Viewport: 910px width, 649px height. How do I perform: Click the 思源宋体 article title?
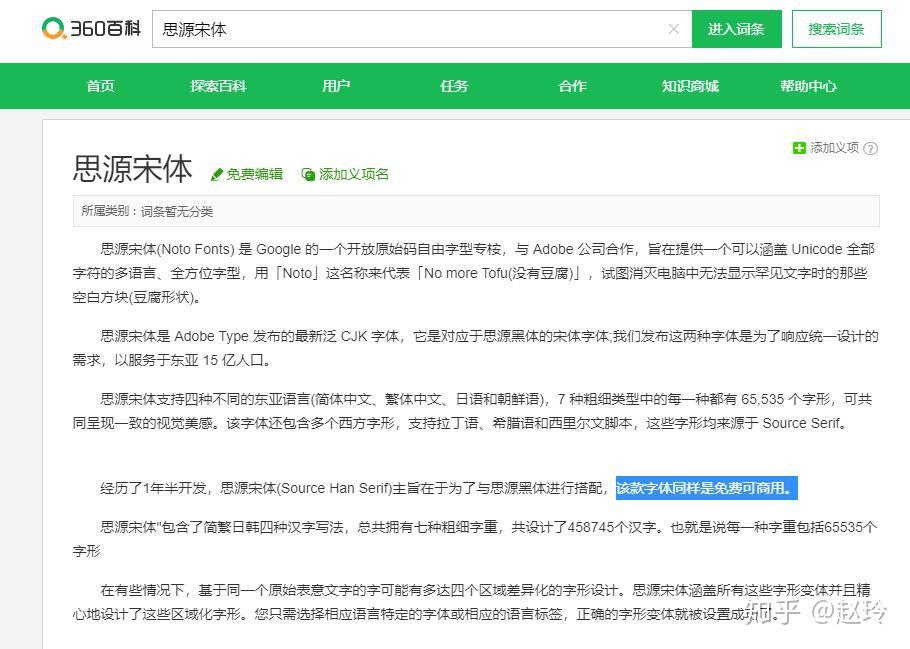pos(132,169)
